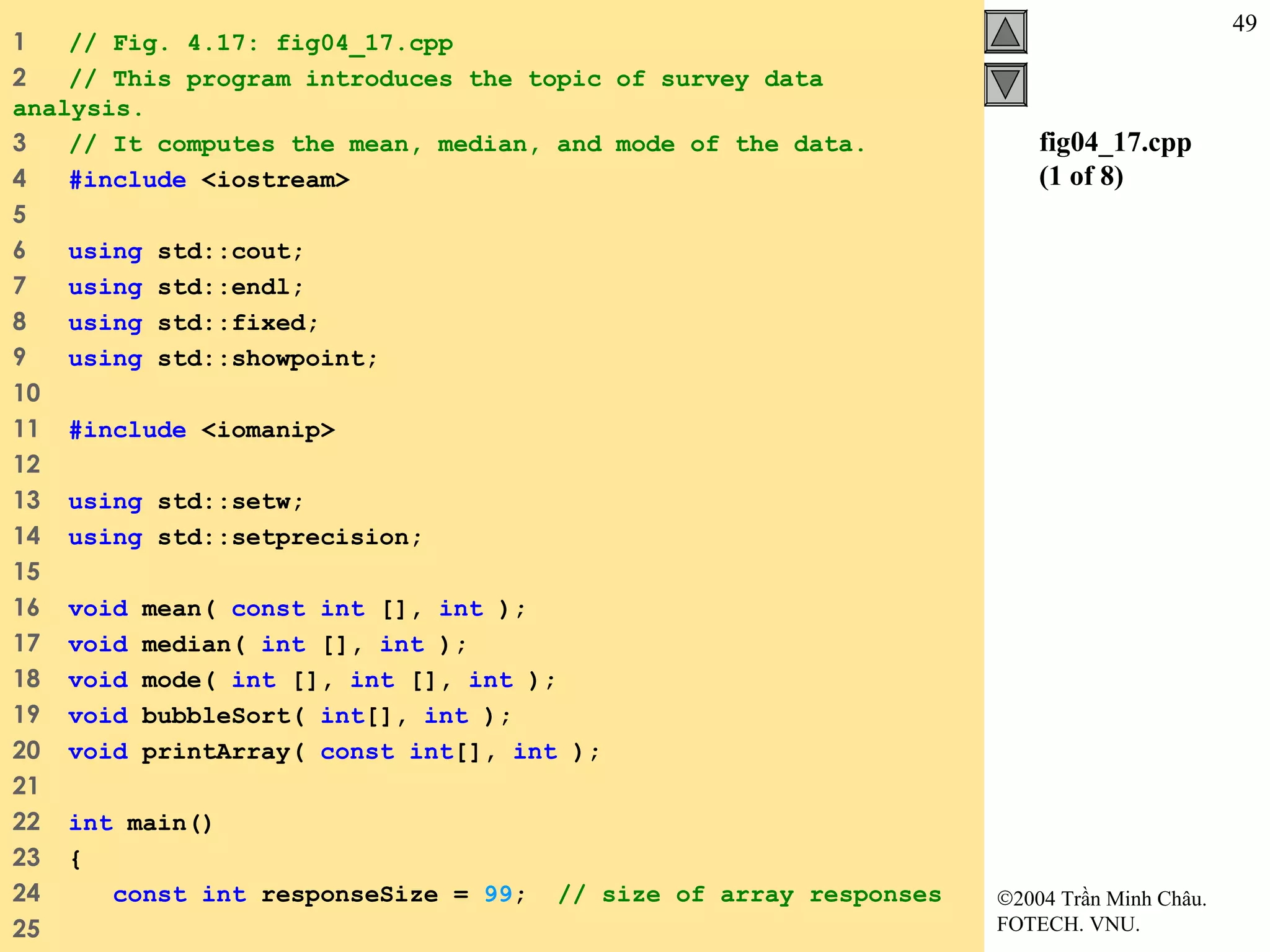Screen dimensions: 1270x952
Task: Click the 'This program introduces the topic' comment
Action: coord(446,80)
